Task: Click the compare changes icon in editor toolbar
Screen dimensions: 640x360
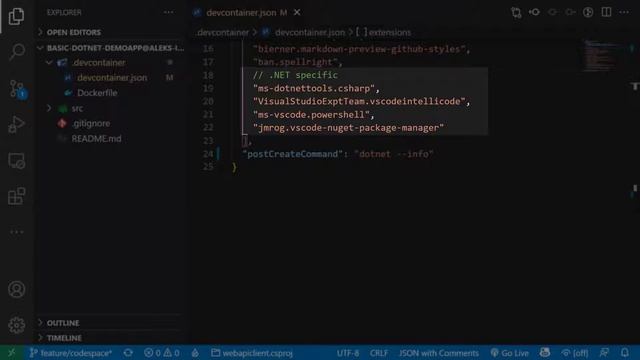Action: coord(516,13)
